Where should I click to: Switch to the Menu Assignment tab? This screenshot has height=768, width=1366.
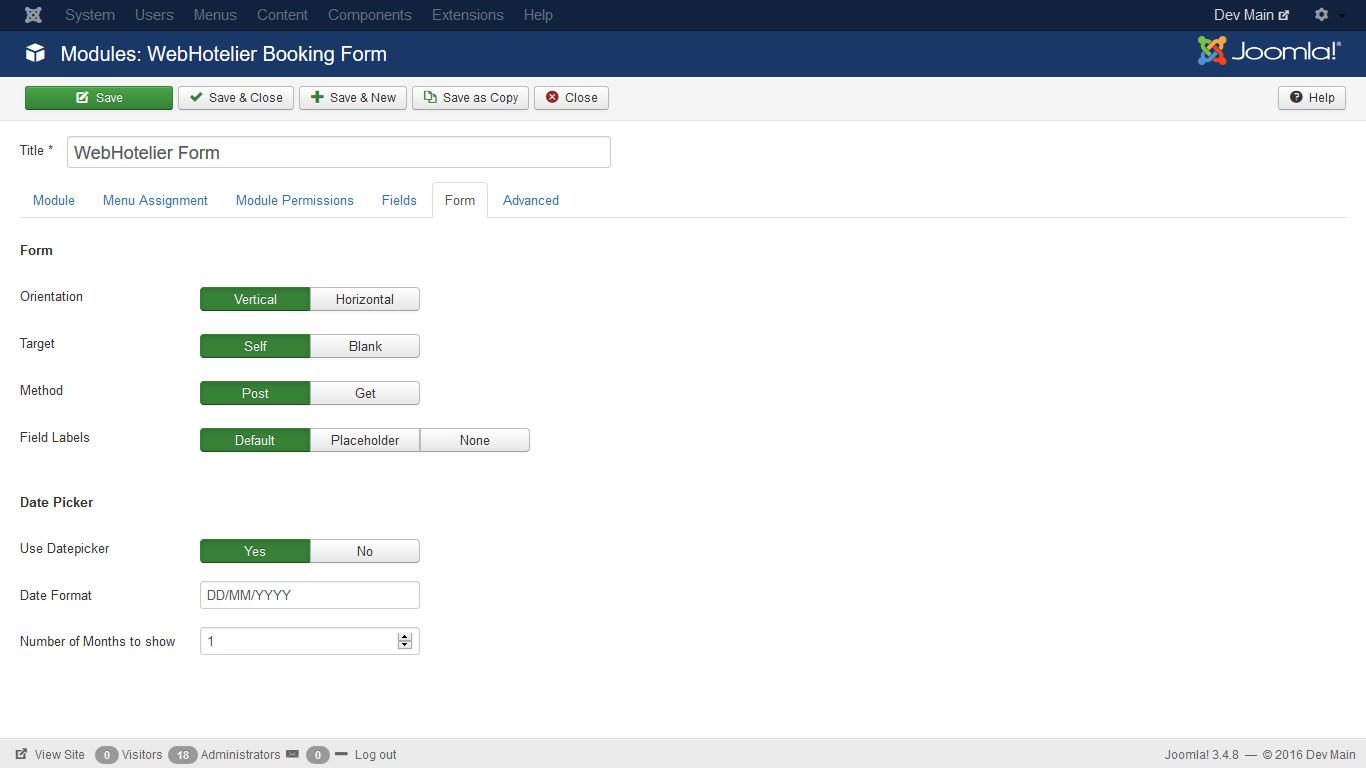click(x=155, y=200)
